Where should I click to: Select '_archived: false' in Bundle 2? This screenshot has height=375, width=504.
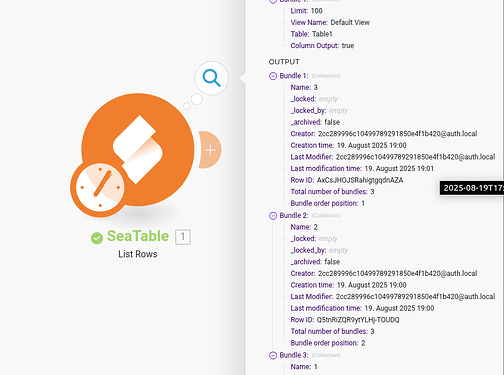pyautogui.click(x=315, y=262)
